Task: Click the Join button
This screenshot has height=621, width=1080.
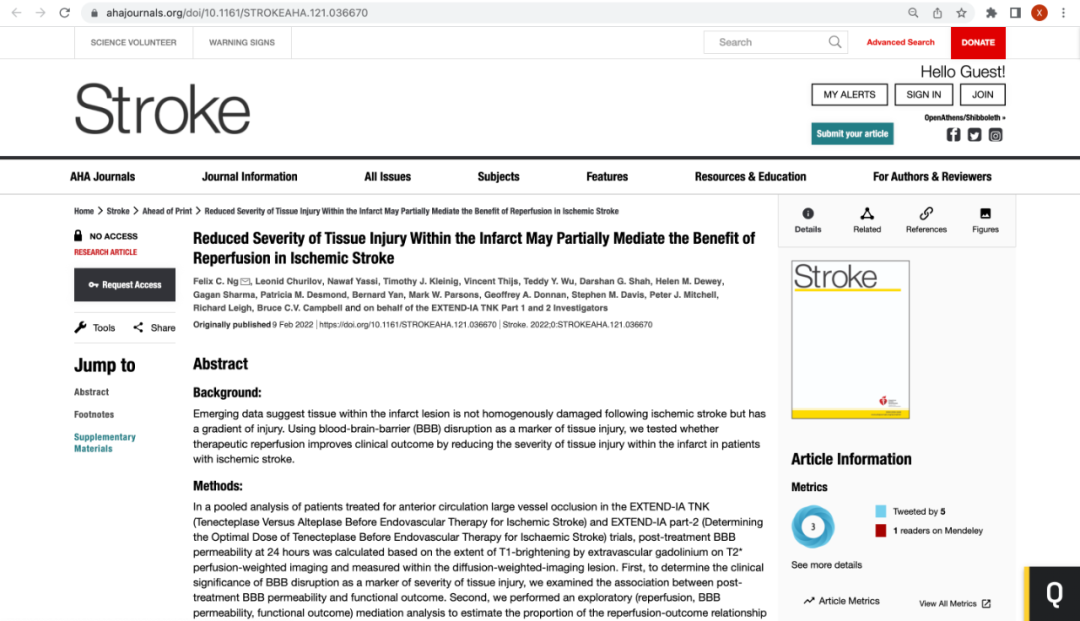Action: tap(982, 94)
